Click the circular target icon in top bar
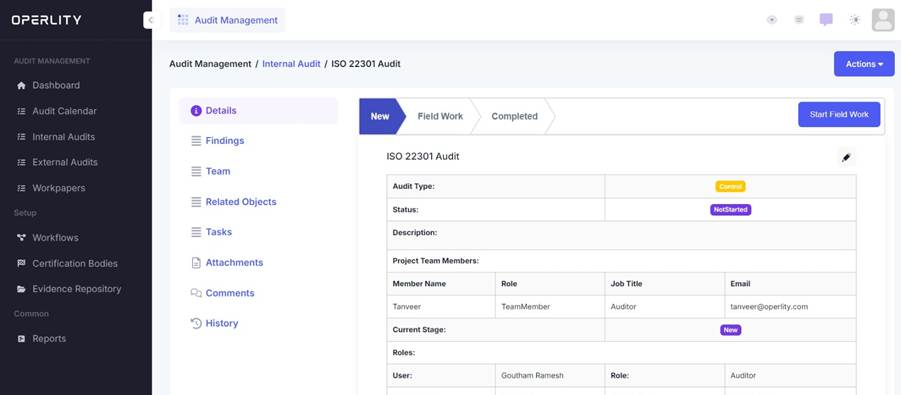Viewport: 901px width, 395px height. tap(772, 20)
